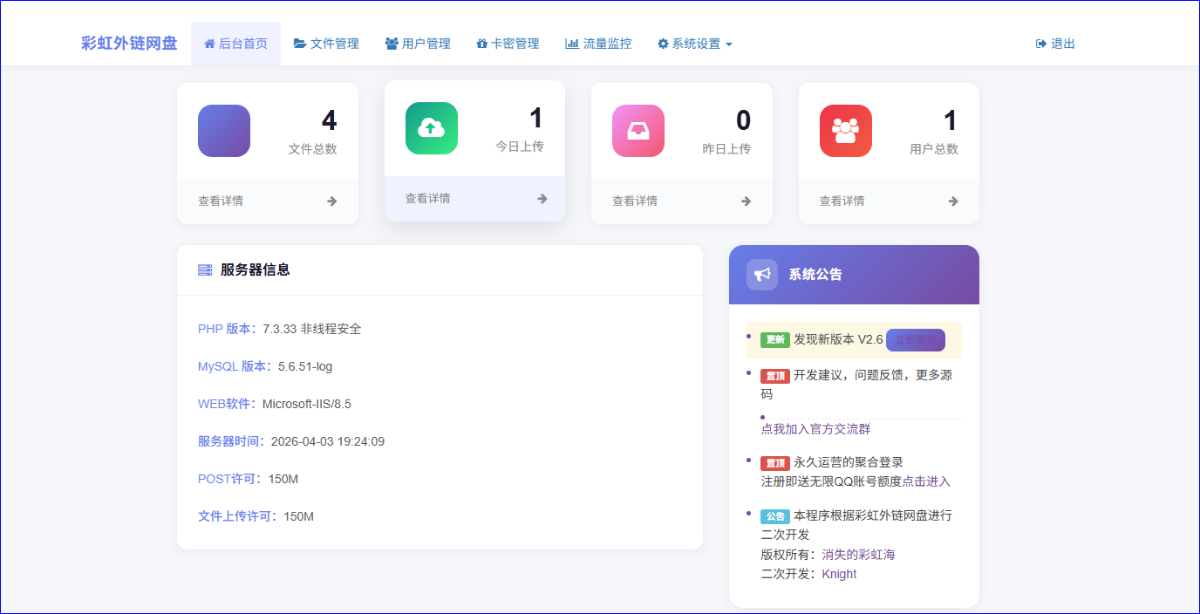Switch to 流量监控 in the navbar
This screenshot has height=614, width=1200.
(x=598, y=44)
